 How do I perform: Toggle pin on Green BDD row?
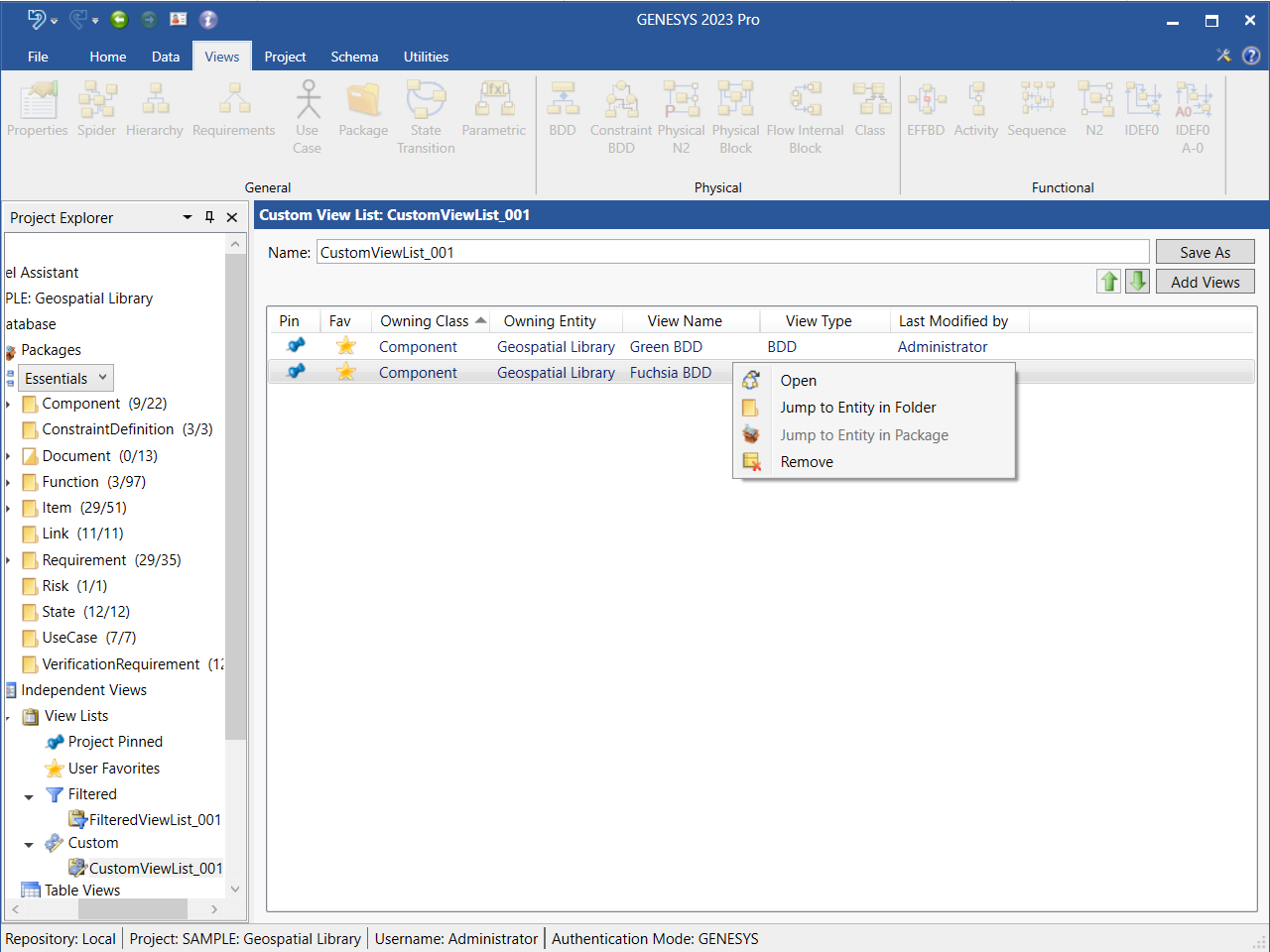click(296, 346)
